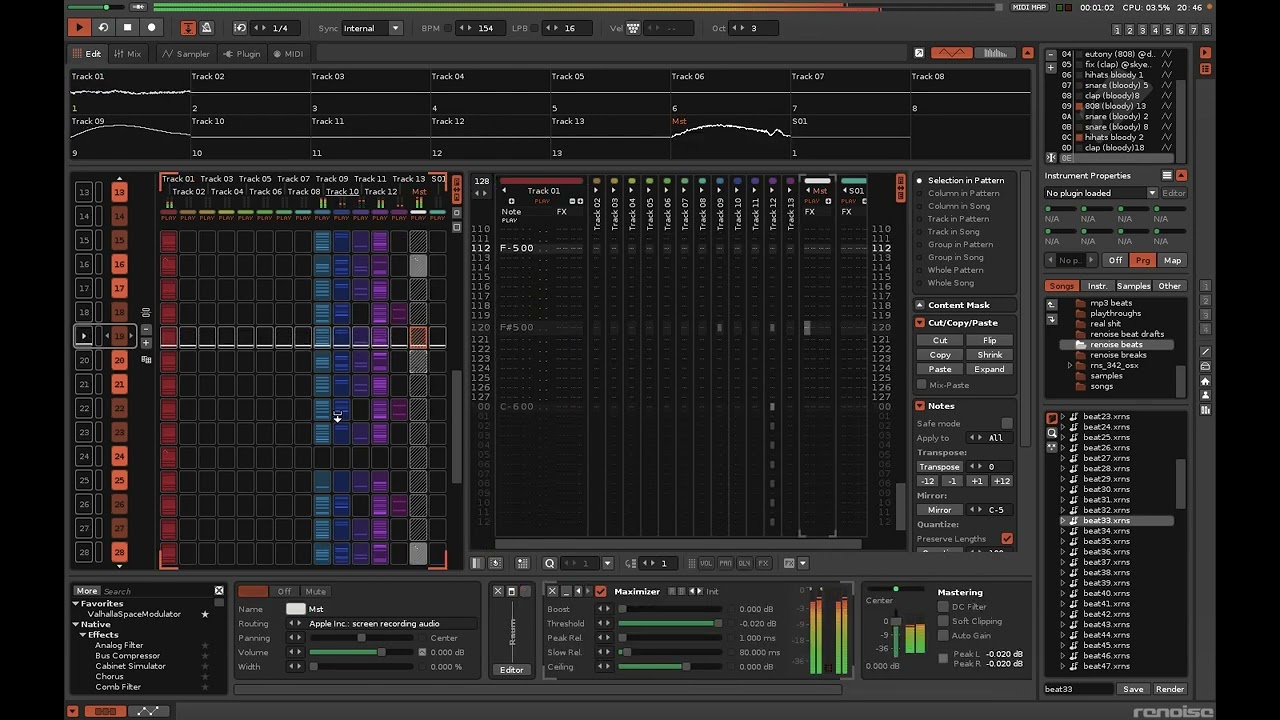This screenshot has width=1280, height=720.
Task: Enable the Mix-Paste checkbox
Action: (x=922, y=385)
